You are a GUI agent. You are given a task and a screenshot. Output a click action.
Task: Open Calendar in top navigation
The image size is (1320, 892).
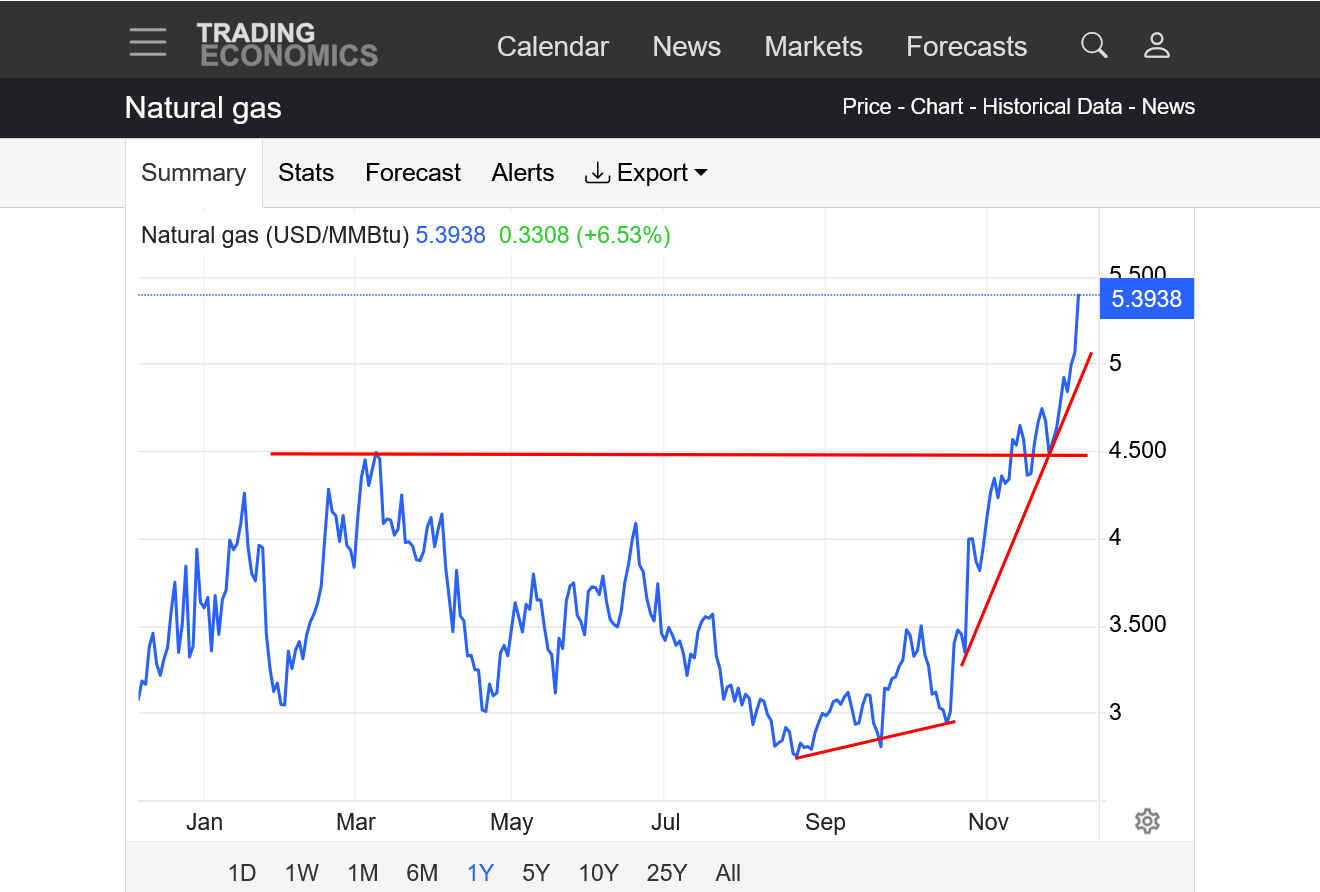pyautogui.click(x=552, y=47)
